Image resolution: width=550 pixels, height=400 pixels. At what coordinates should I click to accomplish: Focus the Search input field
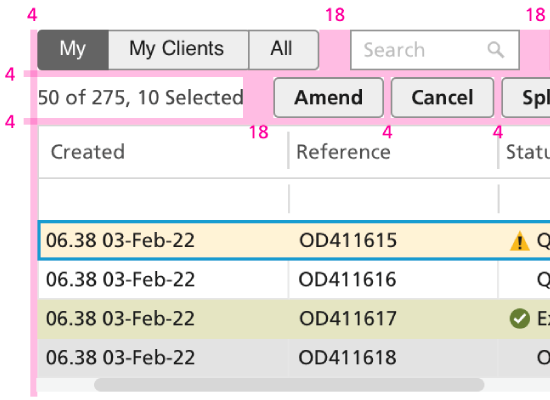(x=435, y=50)
